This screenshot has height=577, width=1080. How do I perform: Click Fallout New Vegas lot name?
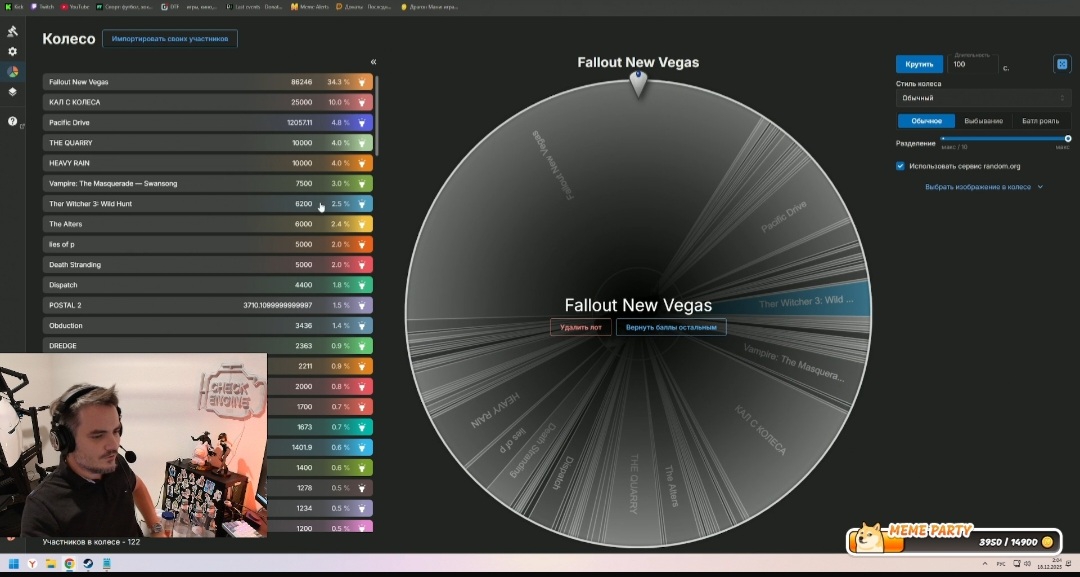click(79, 82)
